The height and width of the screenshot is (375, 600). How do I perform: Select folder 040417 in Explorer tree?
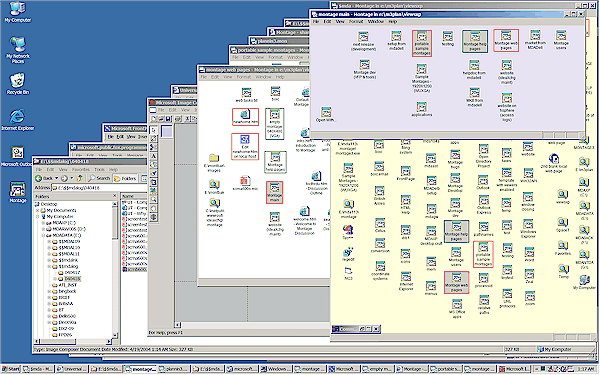69,272
